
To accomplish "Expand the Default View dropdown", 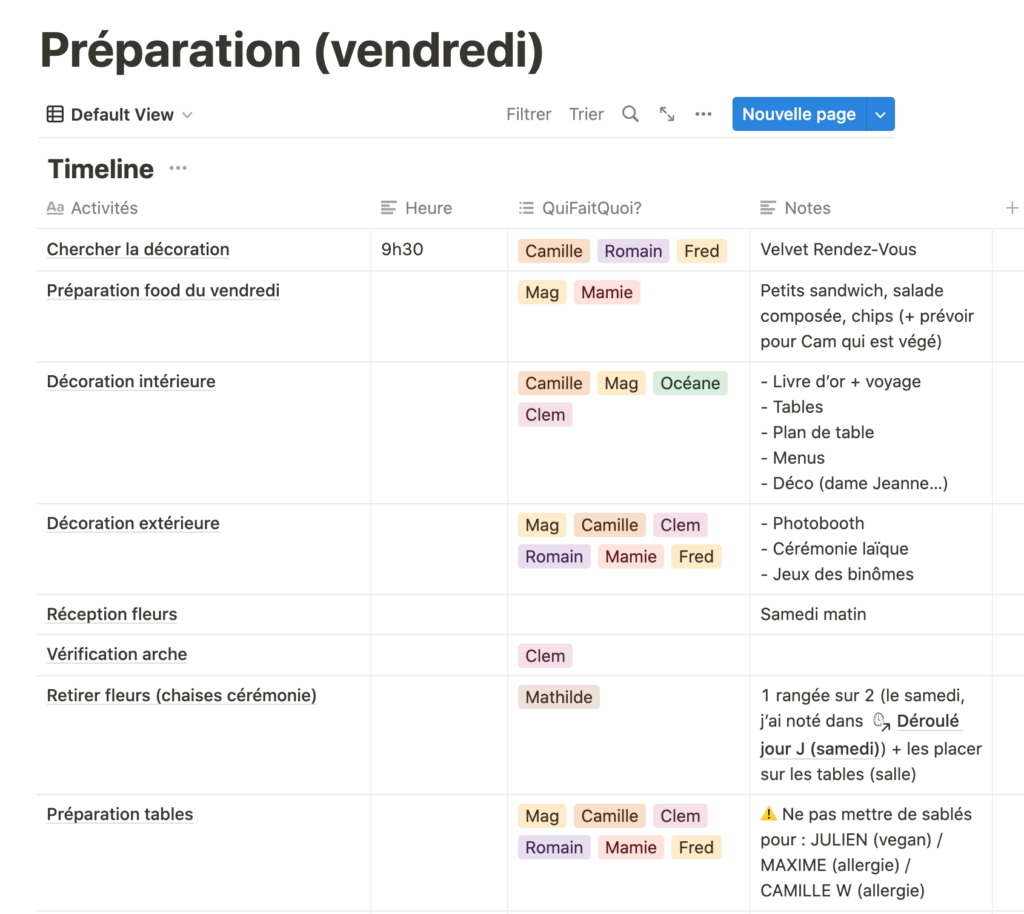I will point(187,115).
